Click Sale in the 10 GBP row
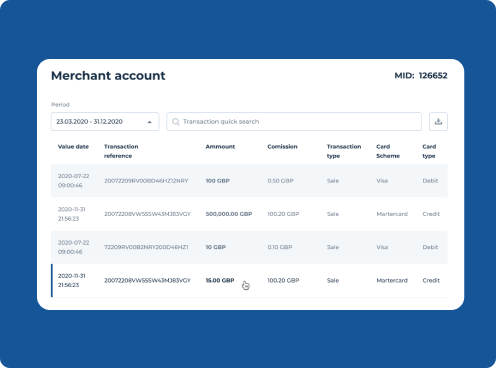496x368 pixels. click(x=333, y=247)
